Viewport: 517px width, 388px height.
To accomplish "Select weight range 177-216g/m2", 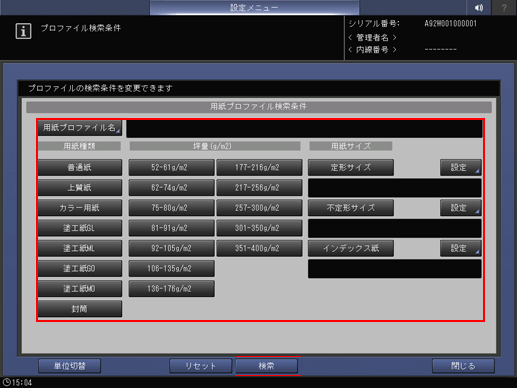I will [x=259, y=167].
